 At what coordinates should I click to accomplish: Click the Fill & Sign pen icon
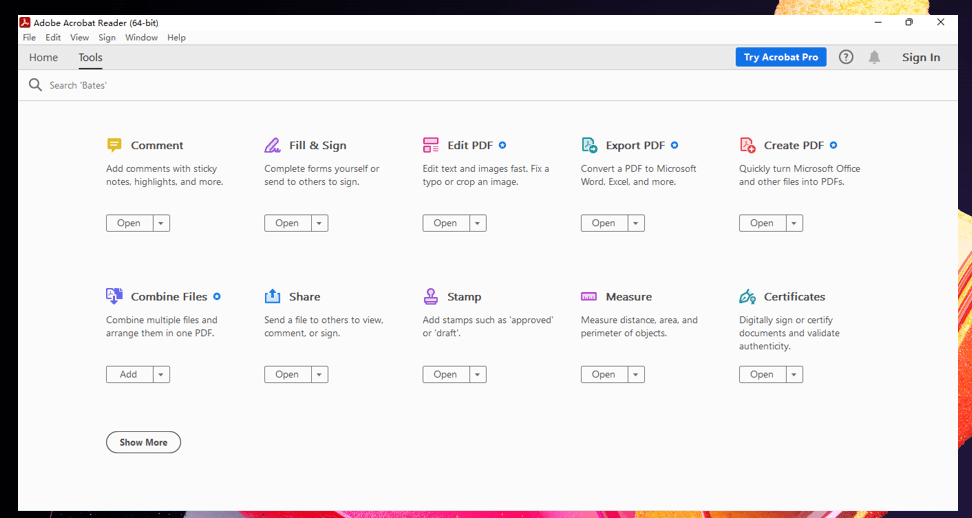[x=272, y=145]
